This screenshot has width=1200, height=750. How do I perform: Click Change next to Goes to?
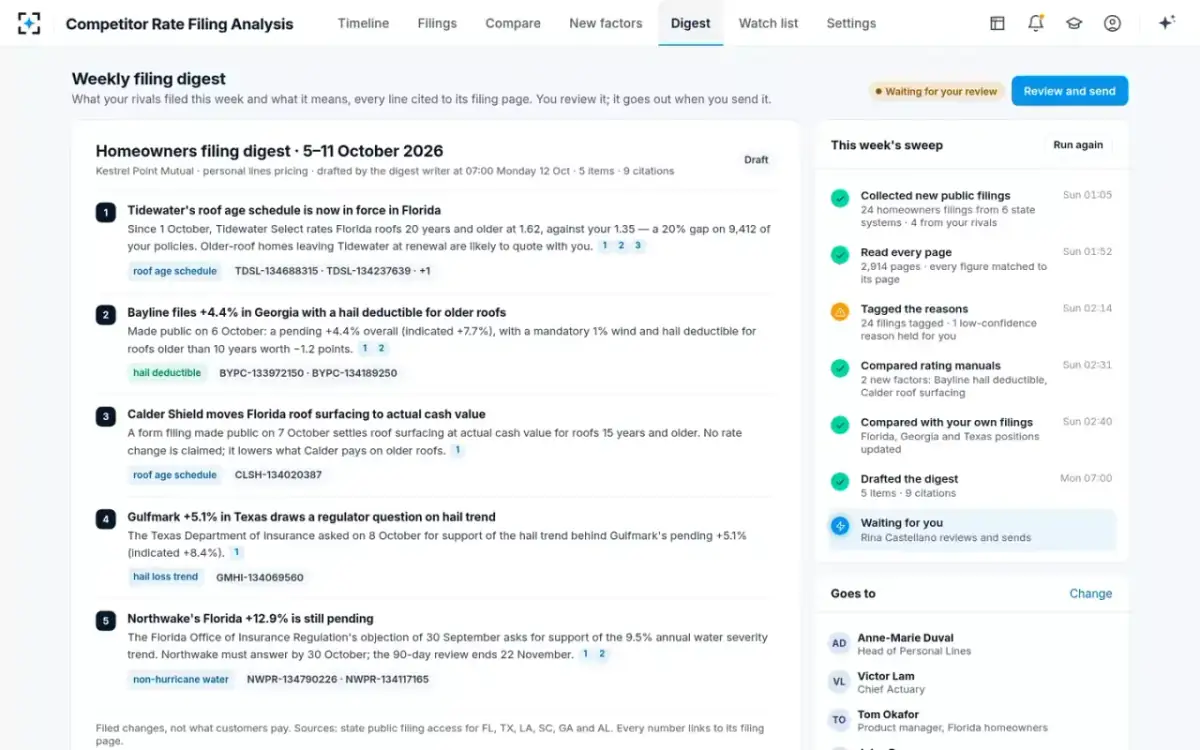(1090, 593)
